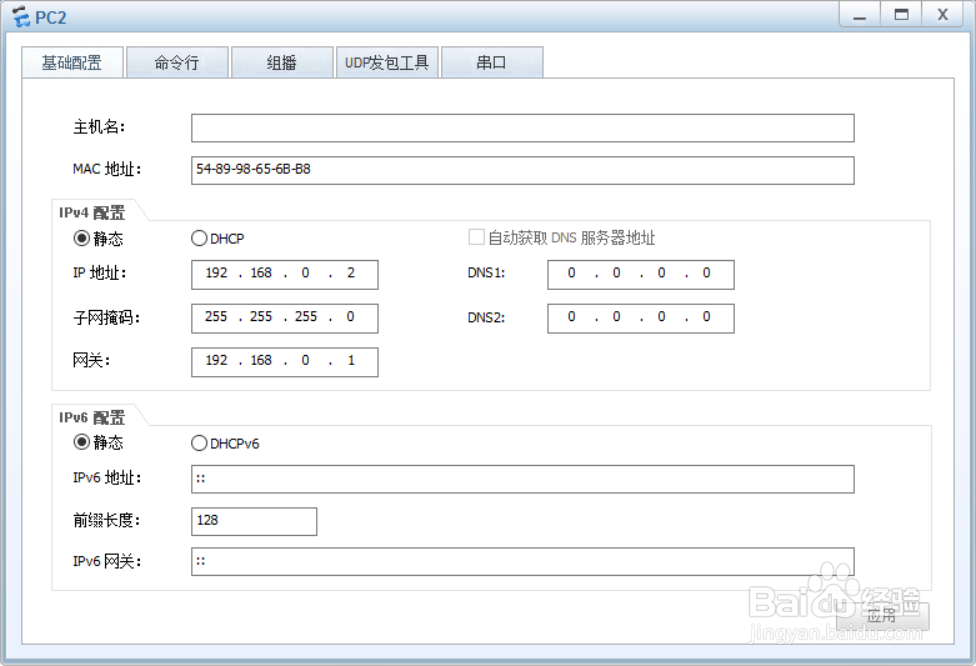This screenshot has width=976, height=666.
Task: Open the 命令行 tab
Action: pyautogui.click(x=177, y=62)
